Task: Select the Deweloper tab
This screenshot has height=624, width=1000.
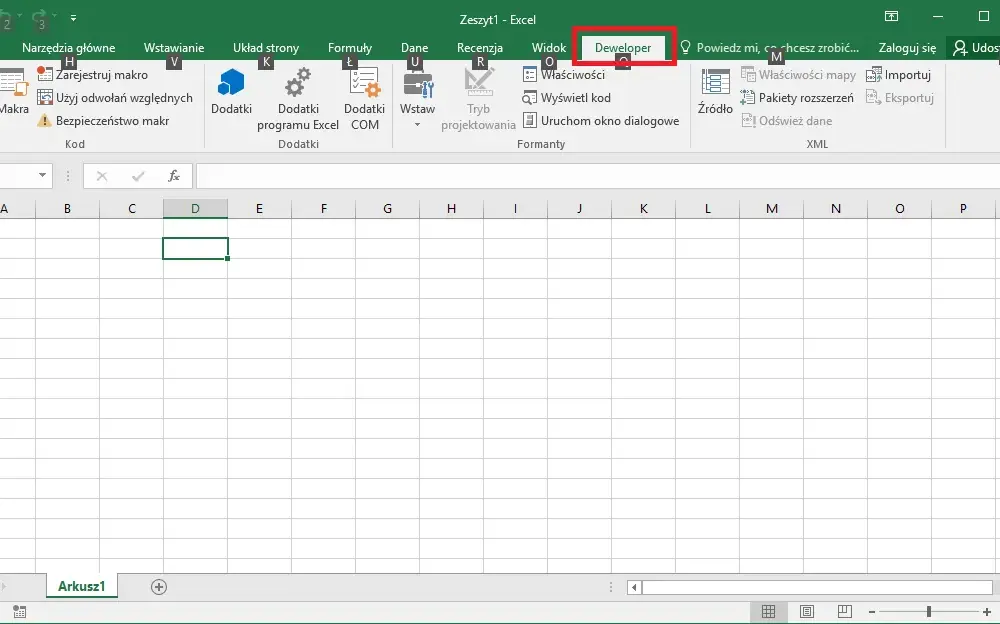Action: point(623,48)
